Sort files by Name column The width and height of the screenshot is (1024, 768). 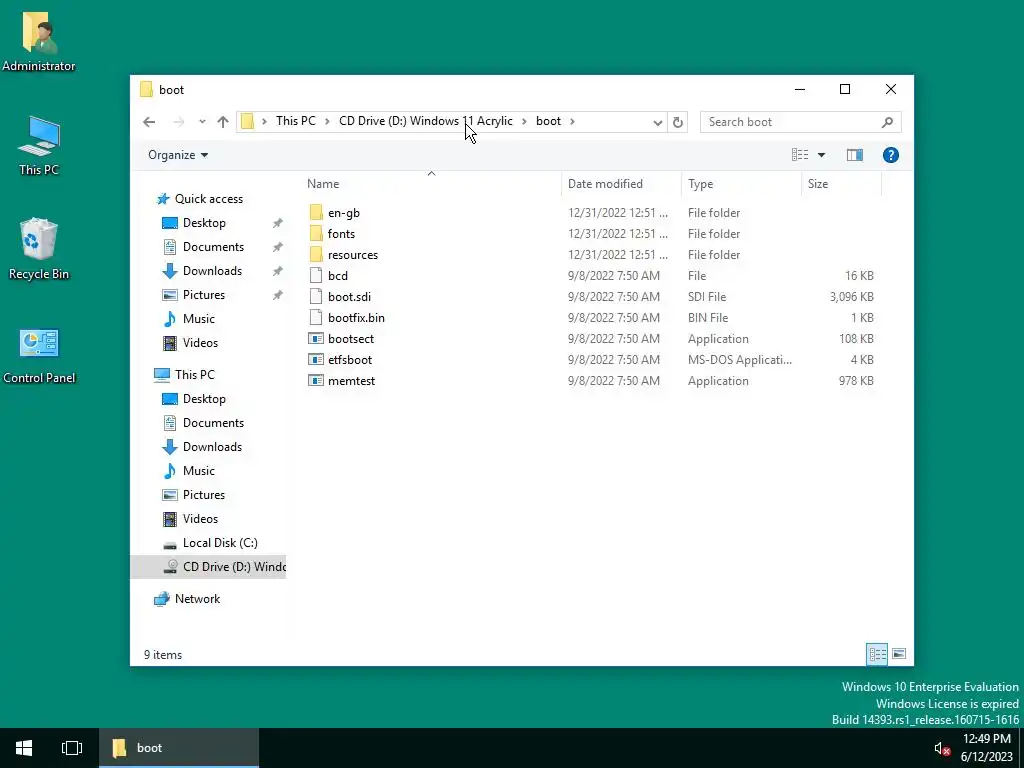(431, 184)
